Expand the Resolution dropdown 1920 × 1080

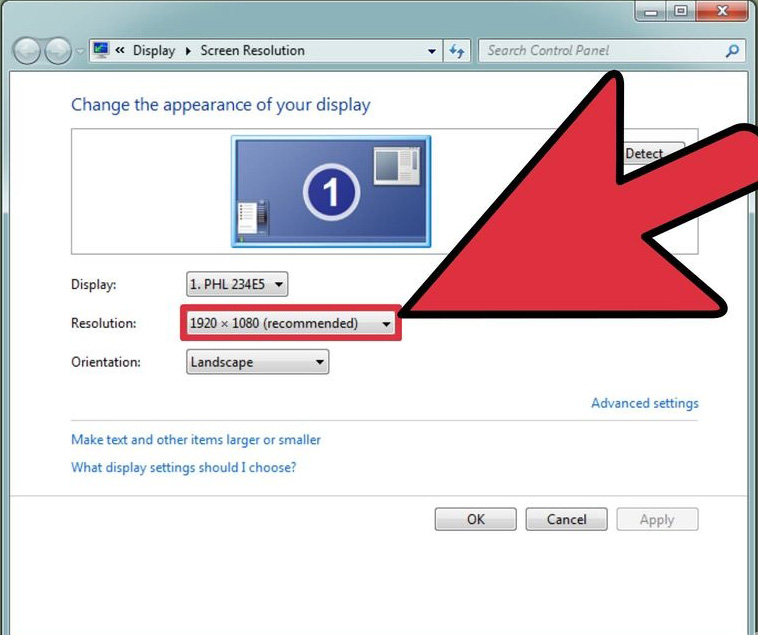290,323
